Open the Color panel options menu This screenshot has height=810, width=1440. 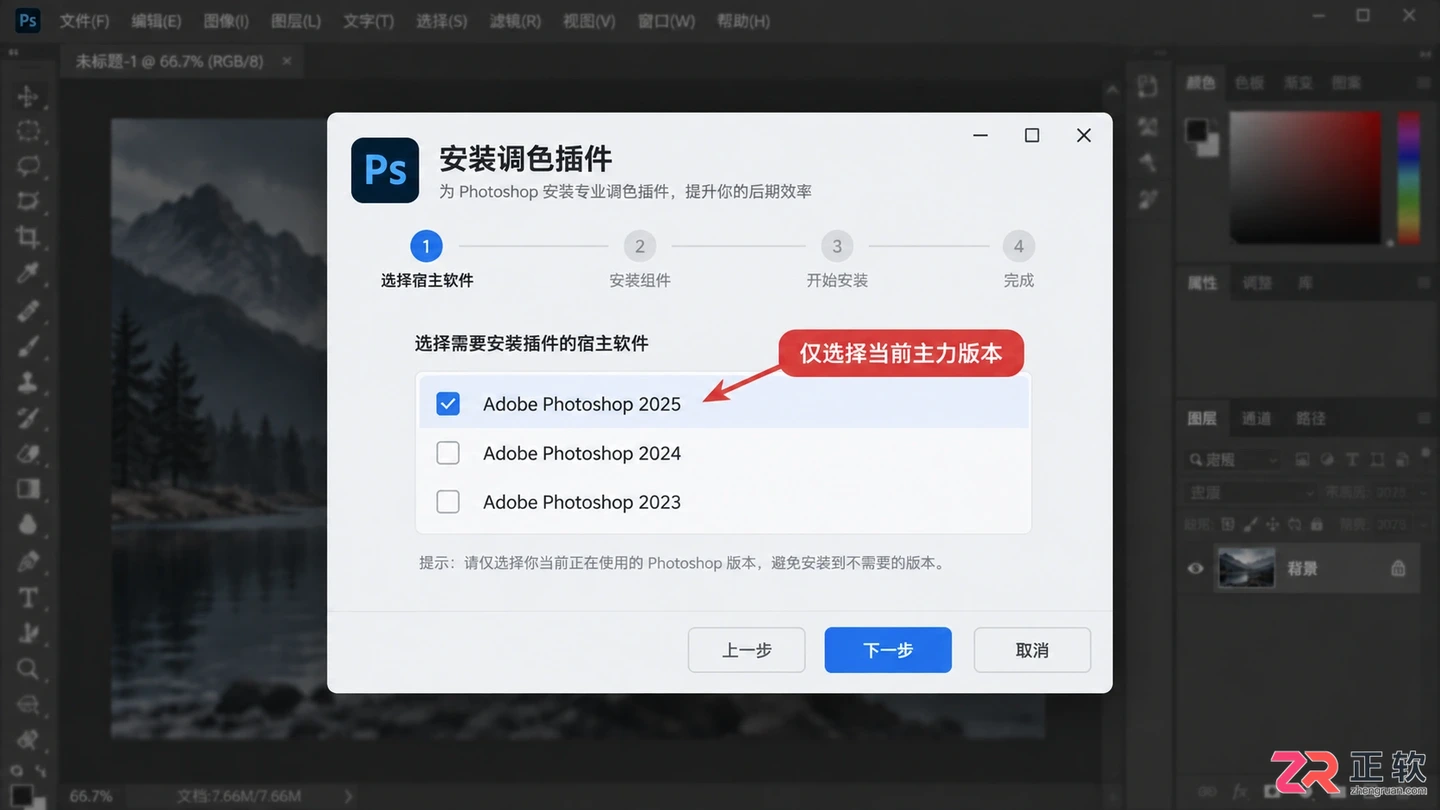click(x=1423, y=83)
